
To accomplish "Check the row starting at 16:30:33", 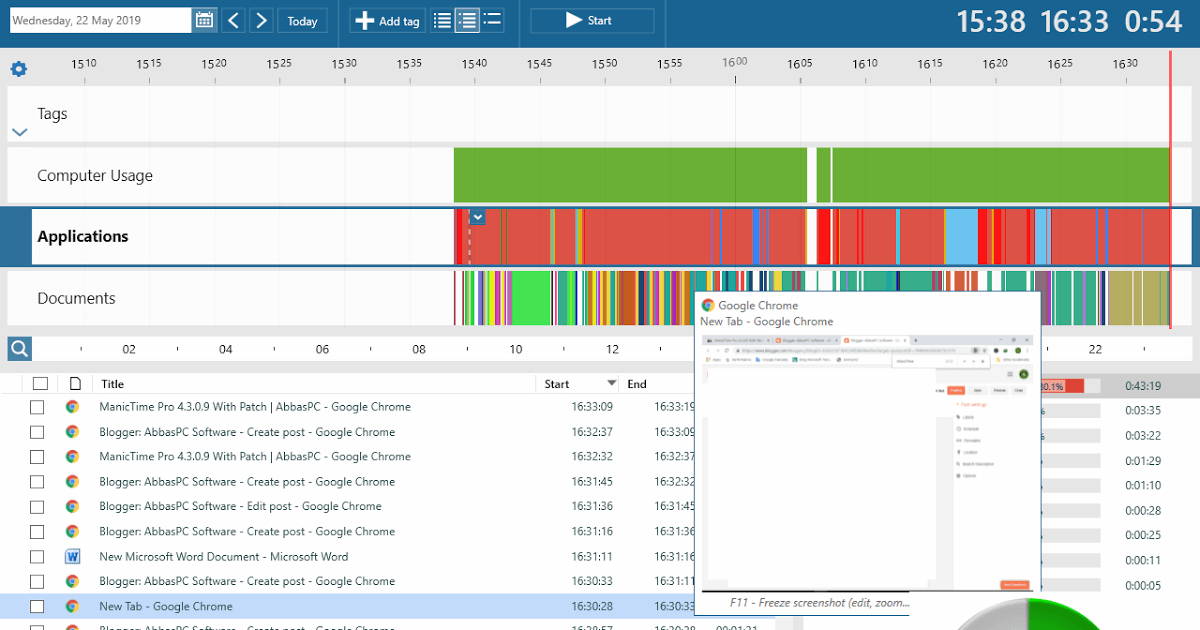I will coord(37,581).
